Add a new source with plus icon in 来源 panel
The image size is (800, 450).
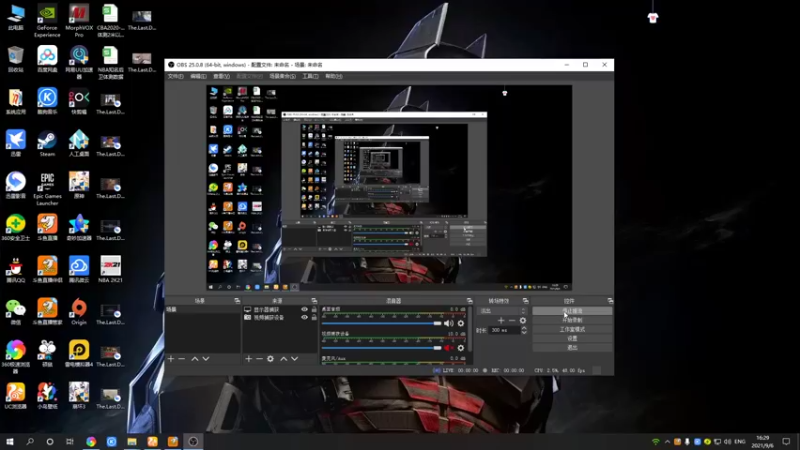click(248, 359)
